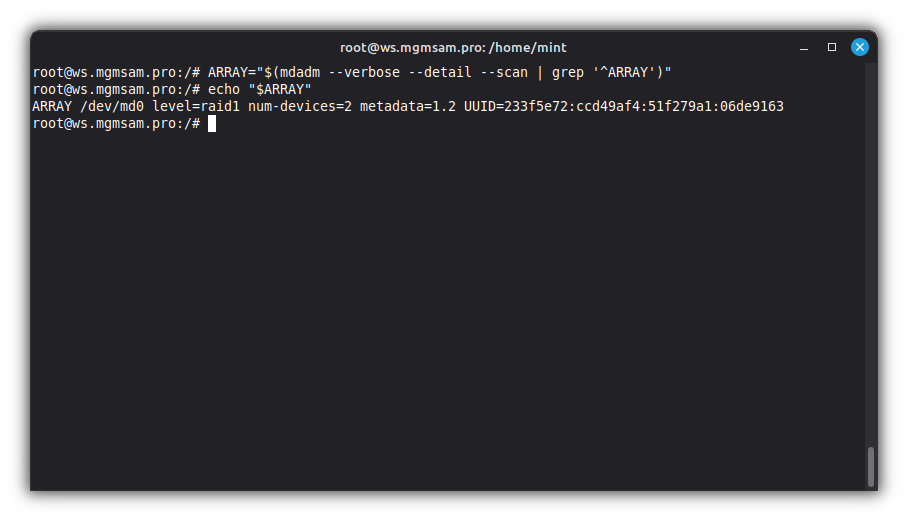
Task: Minimize the terminal window
Action: click(803, 47)
